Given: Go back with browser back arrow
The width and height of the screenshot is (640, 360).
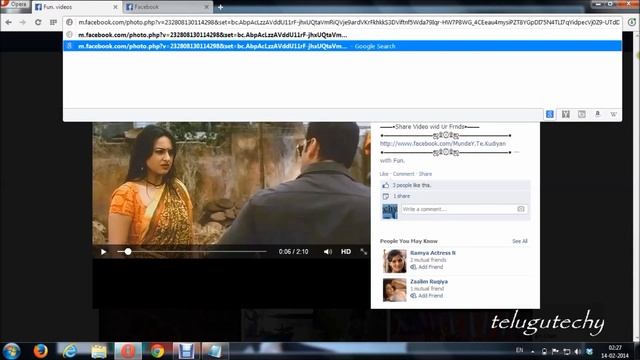Looking at the screenshot, I should click(8, 22).
